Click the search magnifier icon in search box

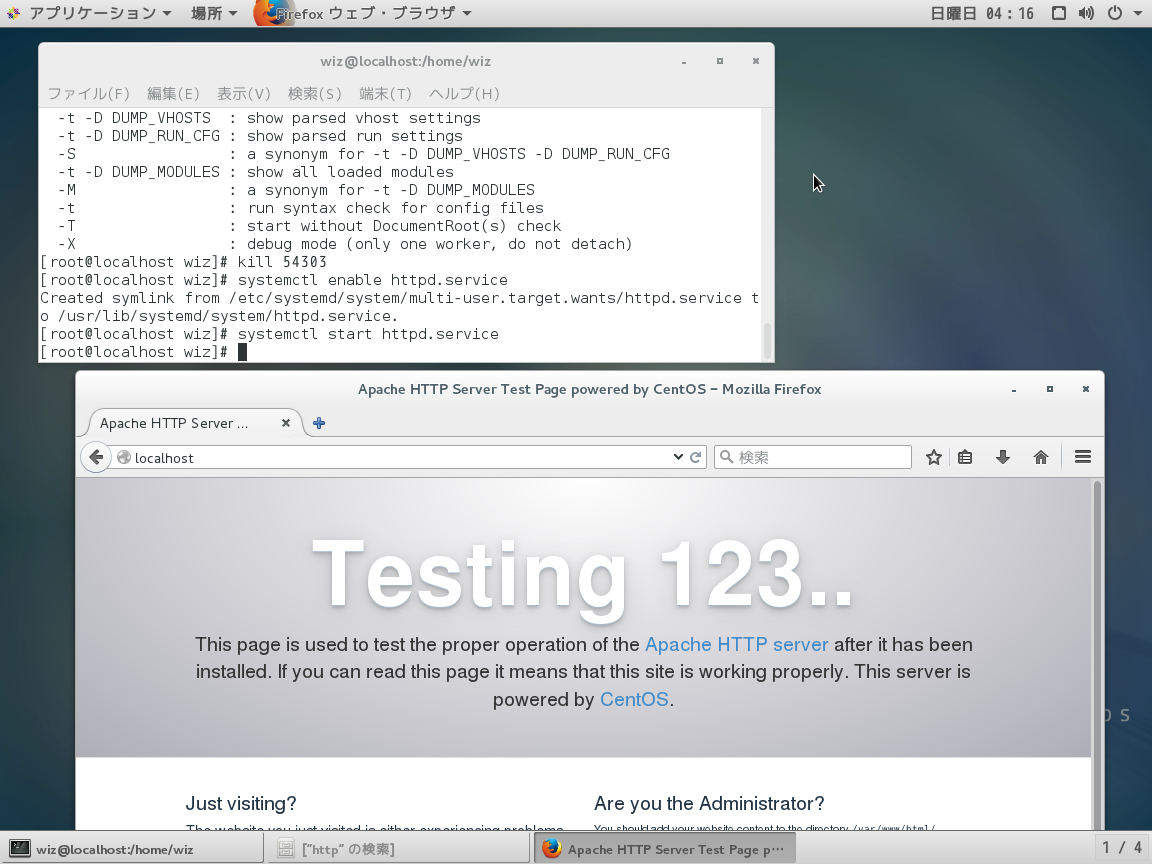727,457
